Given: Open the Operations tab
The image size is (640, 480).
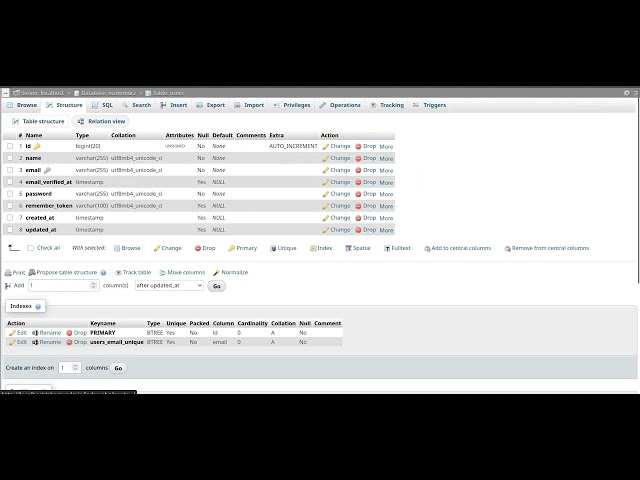Looking at the screenshot, I should tap(340, 105).
